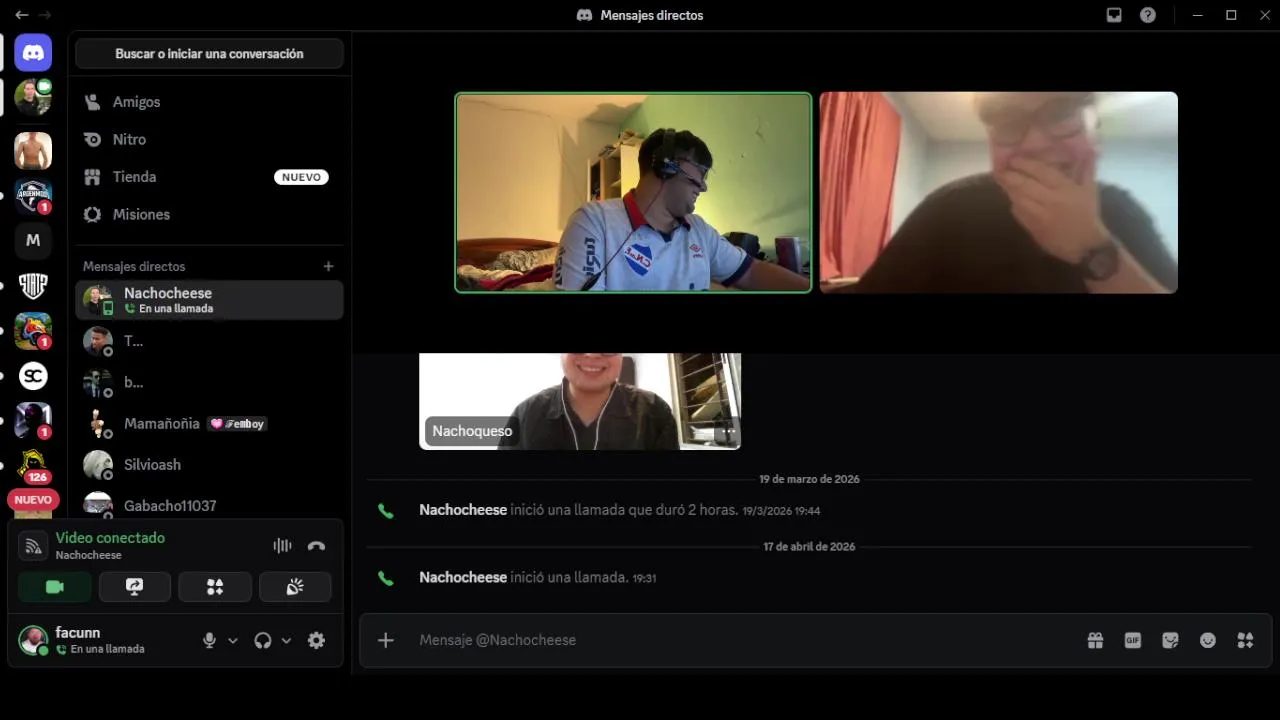The image size is (1280, 720).
Task: Click the 19 de marzo de 2026 date divider text
Action: [809, 479]
